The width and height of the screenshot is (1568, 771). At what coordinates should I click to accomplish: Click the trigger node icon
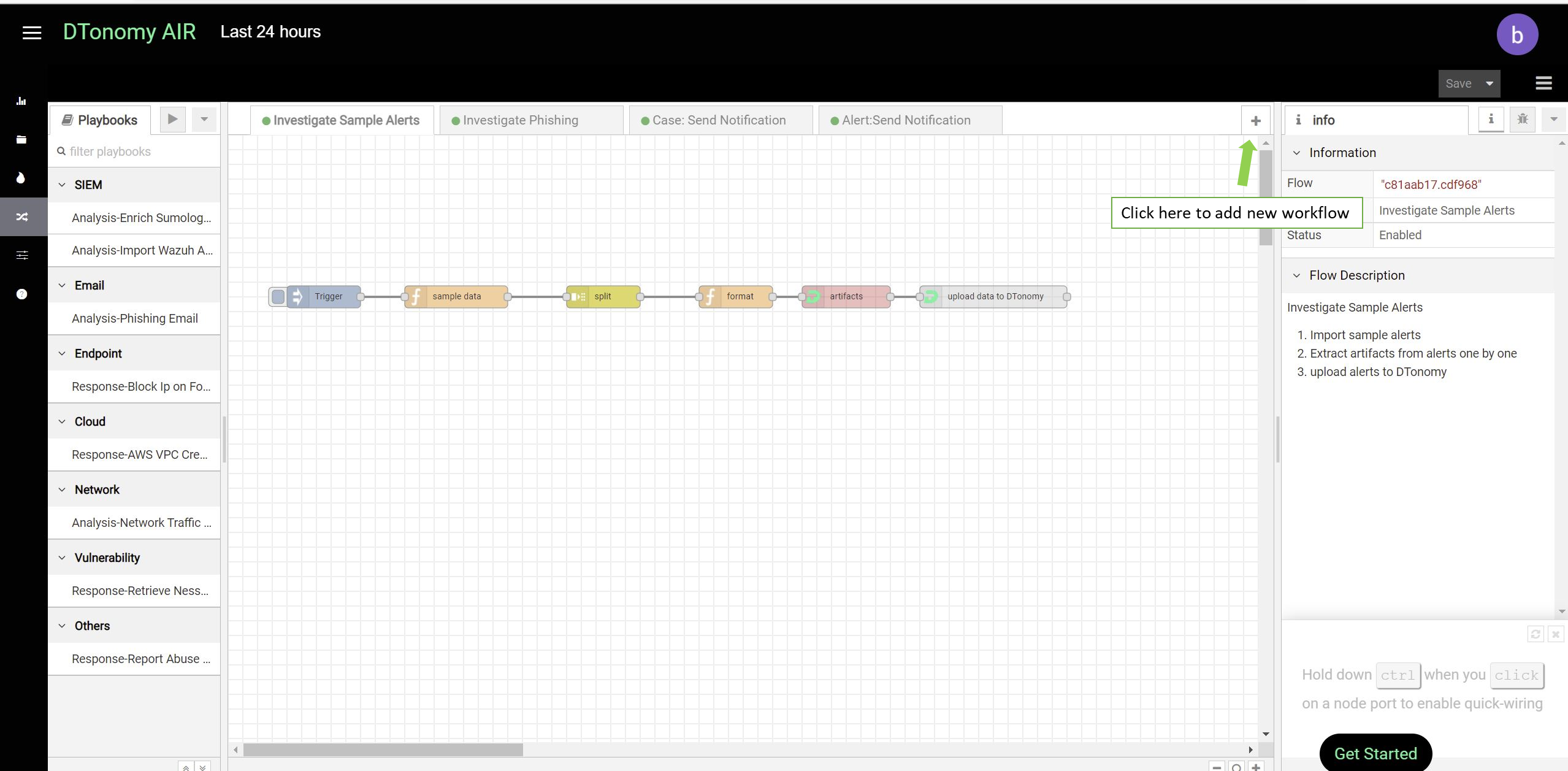pyautogui.click(x=297, y=296)
